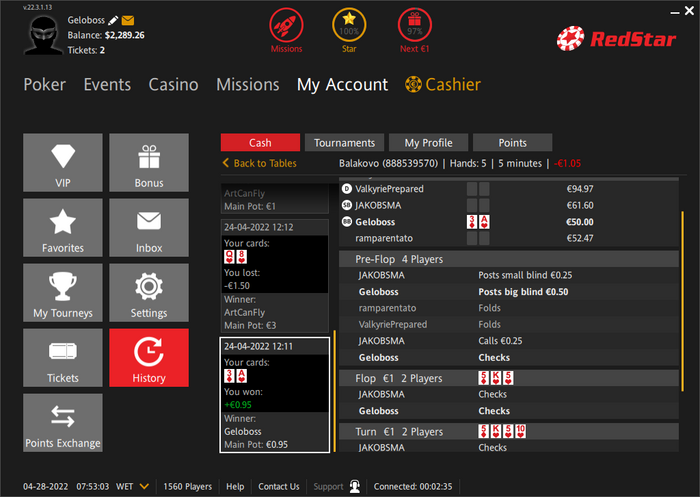Open the Missions main menu item
Viewport: 700px width, 497px height.
(x=248, y=84)
